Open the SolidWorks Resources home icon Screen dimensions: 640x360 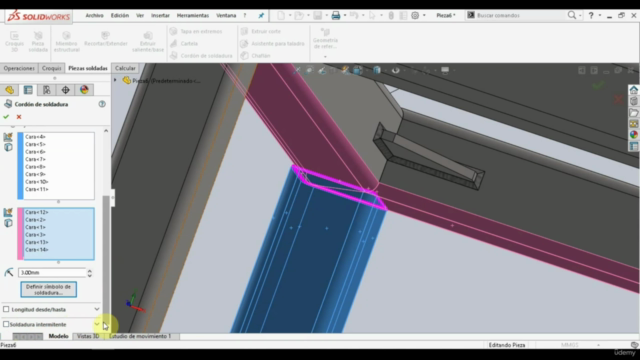(633, 90)
